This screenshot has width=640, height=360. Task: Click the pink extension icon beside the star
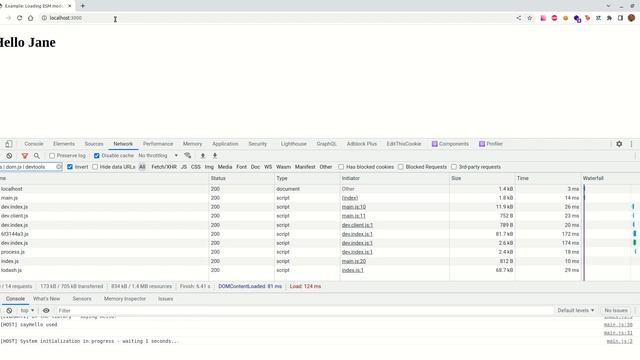click(543, 18)
